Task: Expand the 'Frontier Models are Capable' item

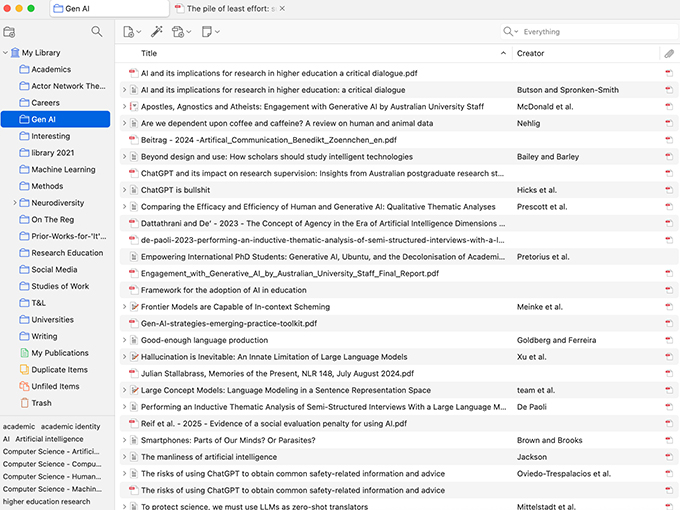Action: [x=124, y=307]
